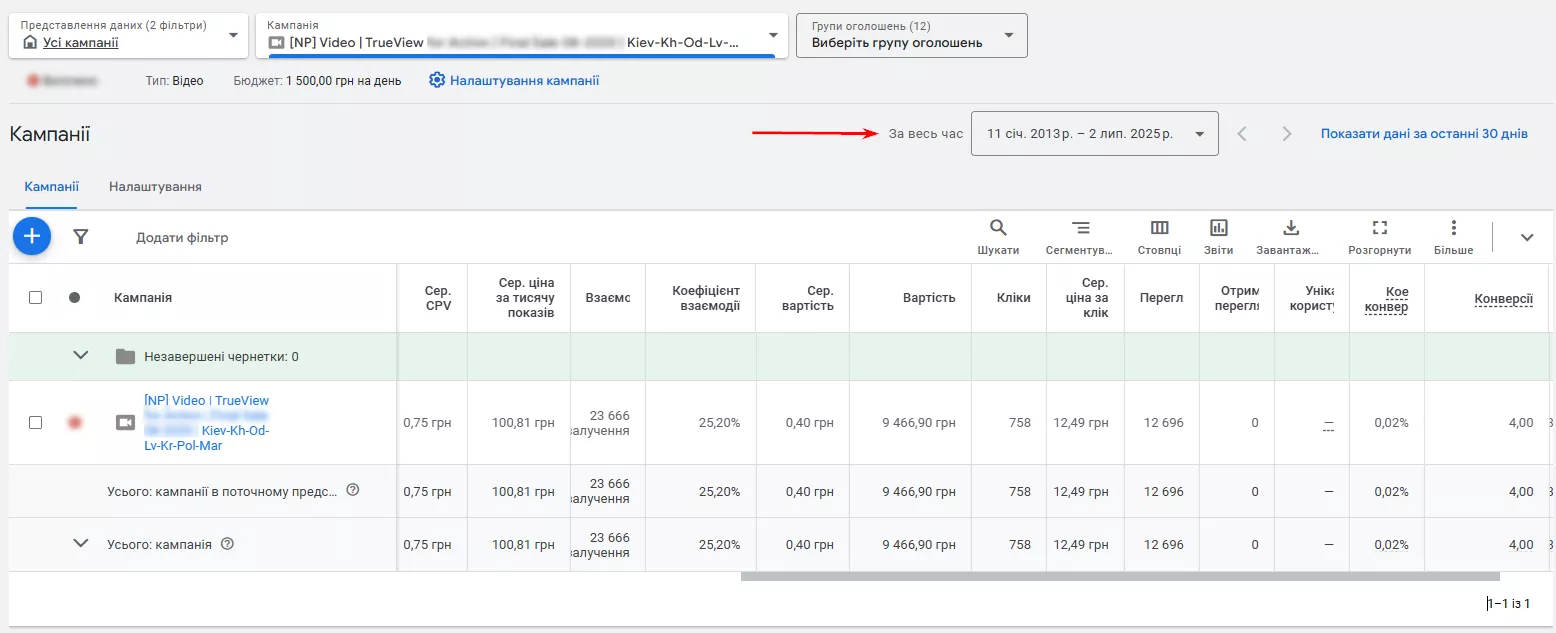
Task: Open the Групи оголошень dropdown
Action: [x=911, y=35]
